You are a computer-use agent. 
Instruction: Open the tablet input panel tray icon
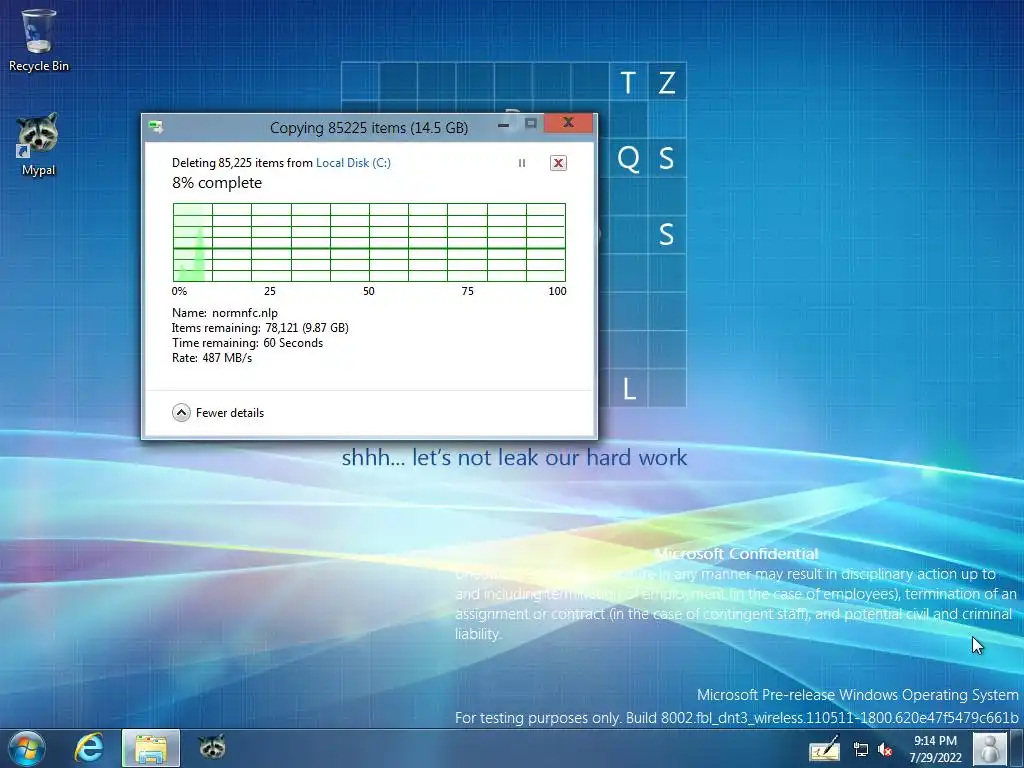pyautogui.click(x=825, y=748)
